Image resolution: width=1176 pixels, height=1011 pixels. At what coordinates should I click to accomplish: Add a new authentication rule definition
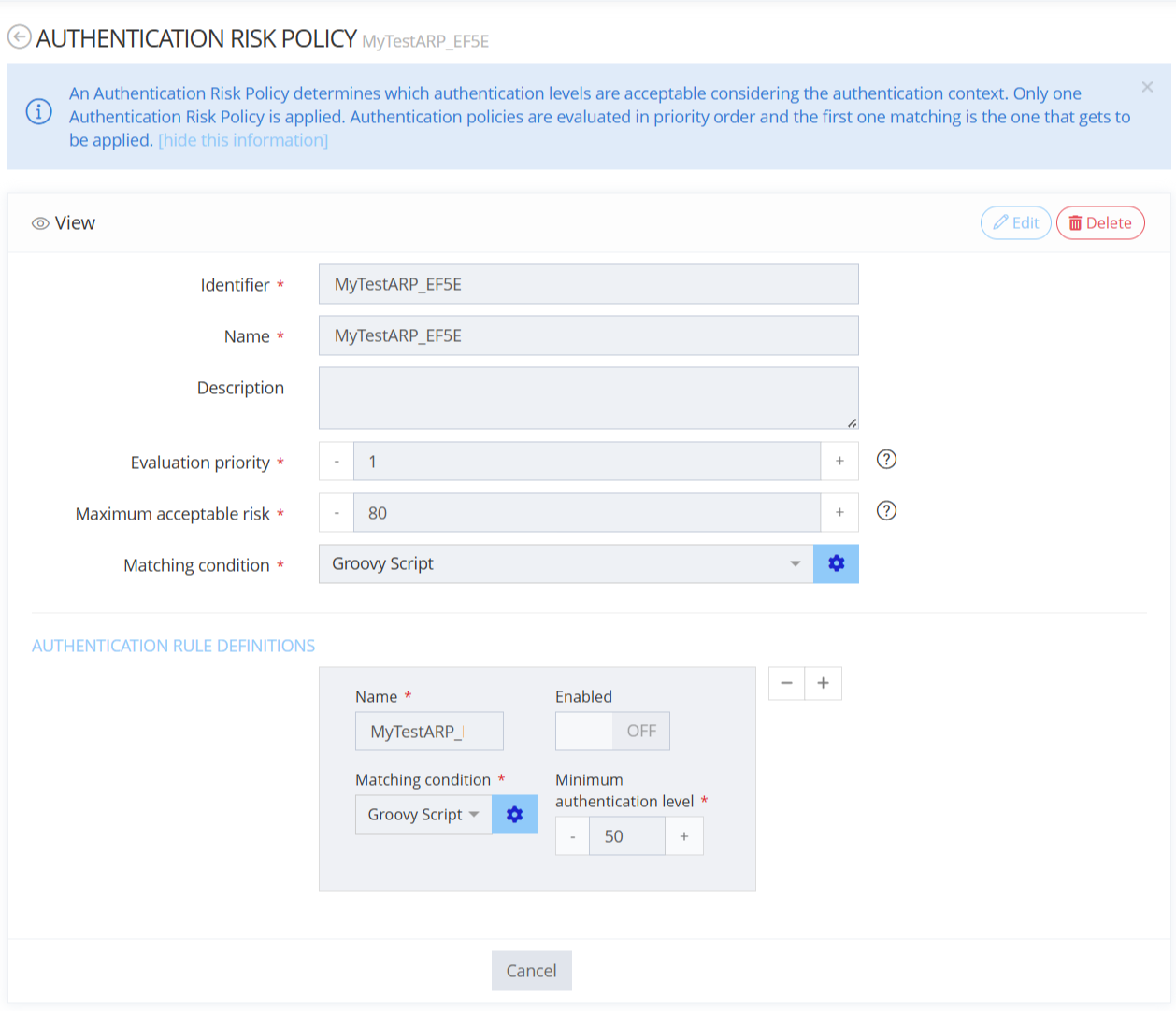[x=824, y=683]
